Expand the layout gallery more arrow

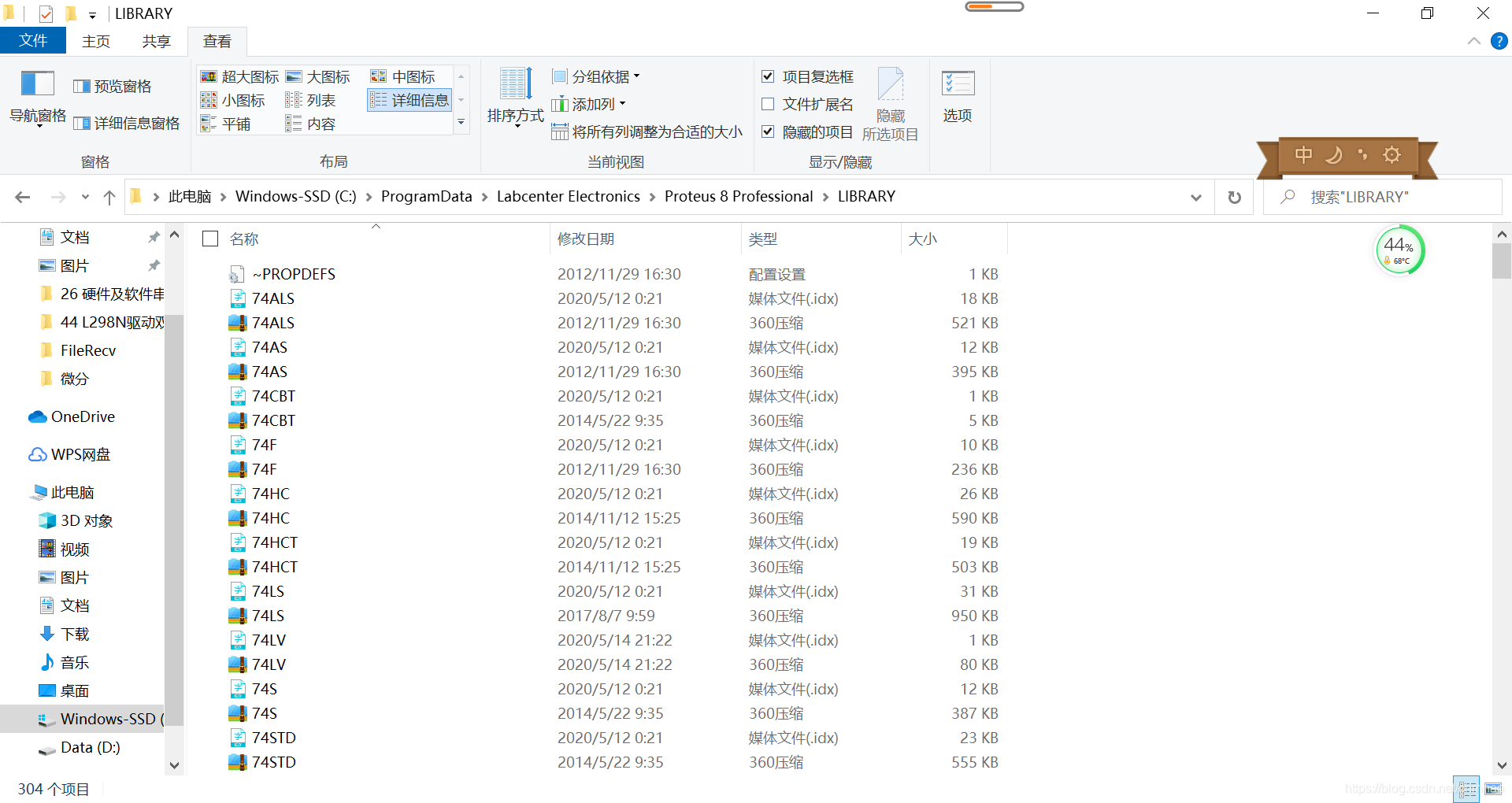coord(461,123)
